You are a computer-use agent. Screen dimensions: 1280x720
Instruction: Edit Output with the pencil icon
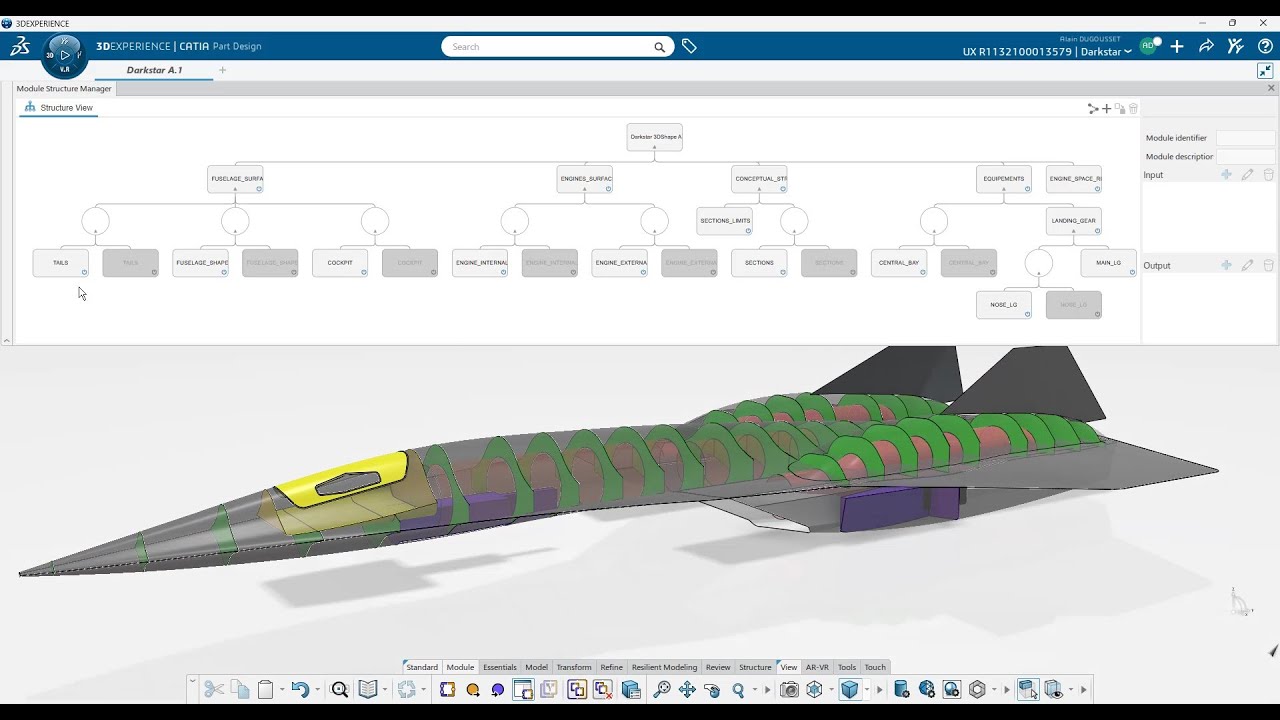pyautogui.click(x=1247, y=265)
